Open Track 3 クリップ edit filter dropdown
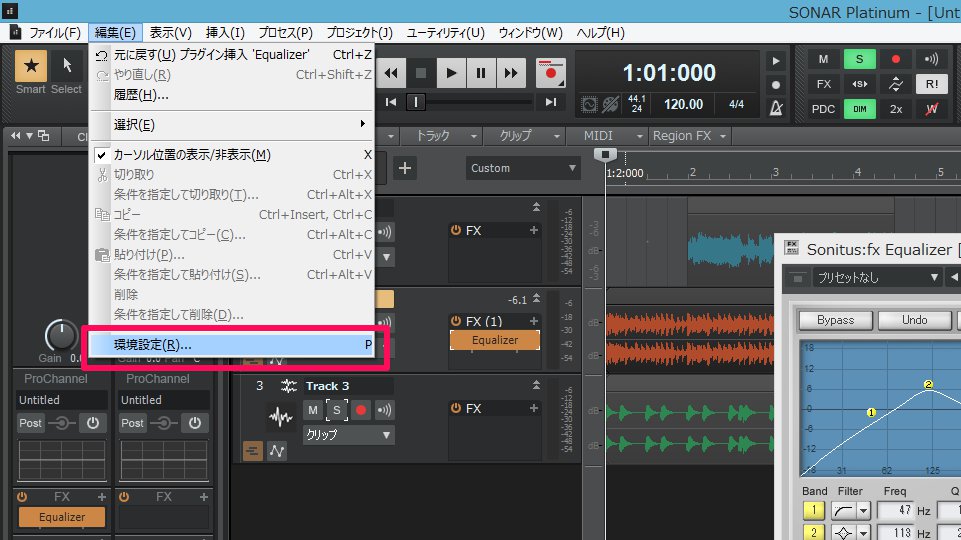 pos(349,435)
